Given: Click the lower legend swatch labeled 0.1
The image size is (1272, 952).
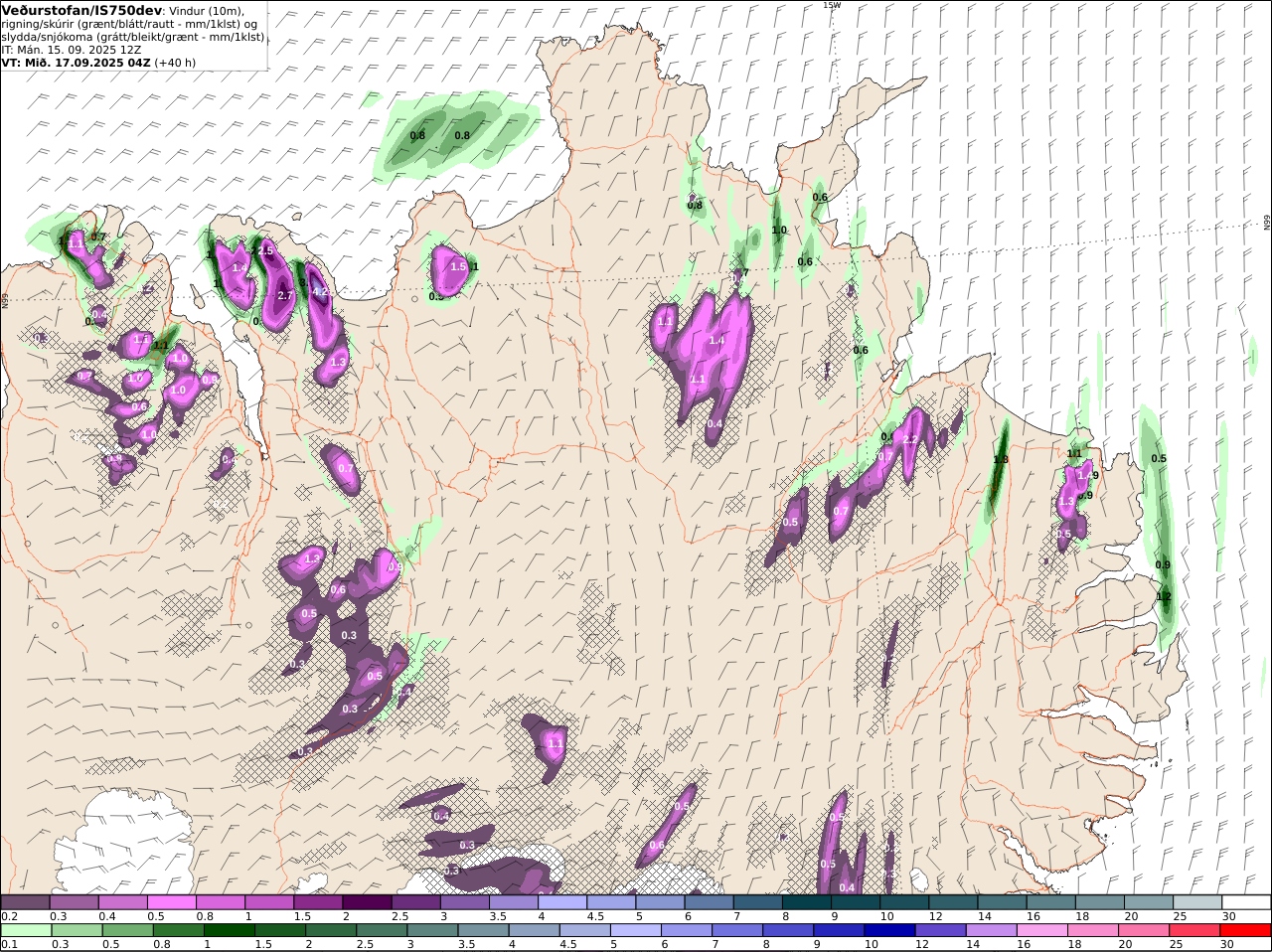Looking at the screenshot, I should (x=25, y=930).
